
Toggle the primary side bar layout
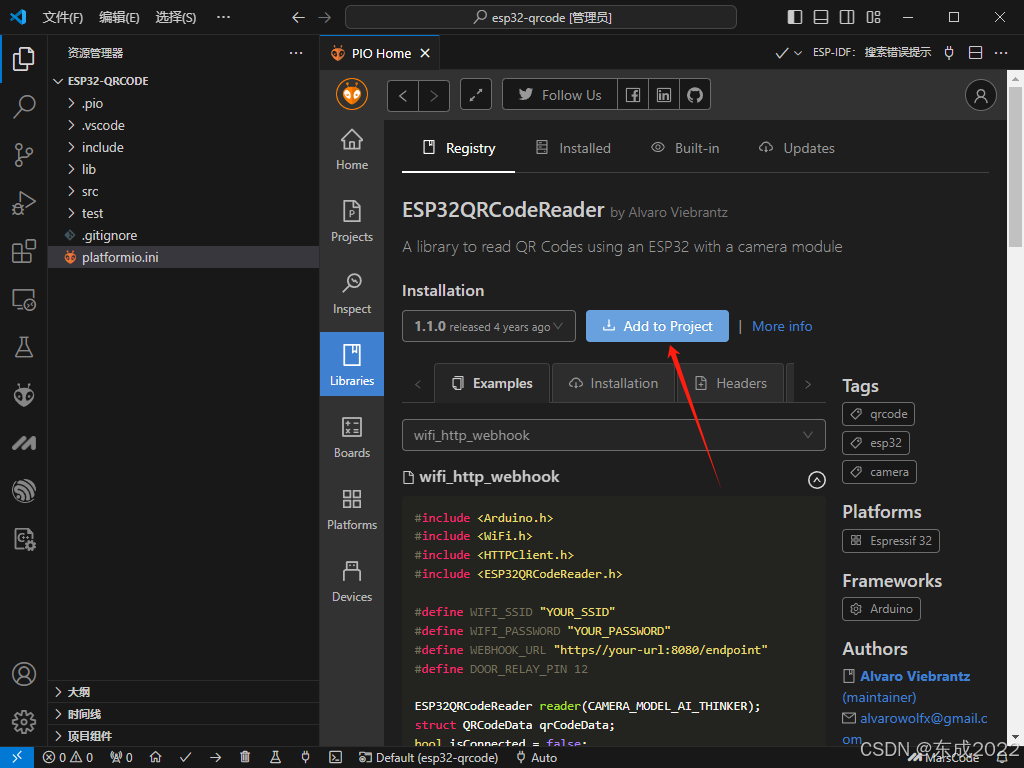795,17
